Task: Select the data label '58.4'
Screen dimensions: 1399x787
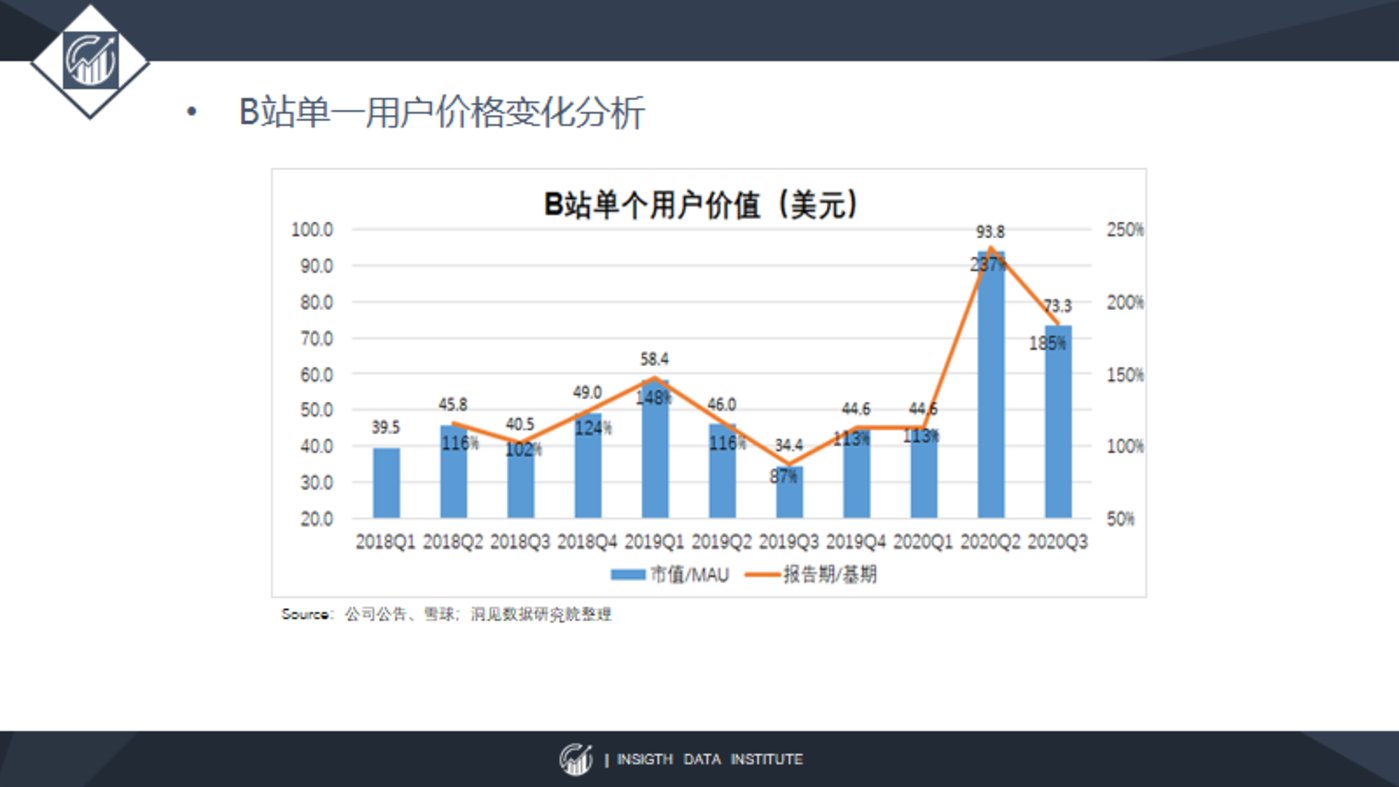Action: (655, 358)
